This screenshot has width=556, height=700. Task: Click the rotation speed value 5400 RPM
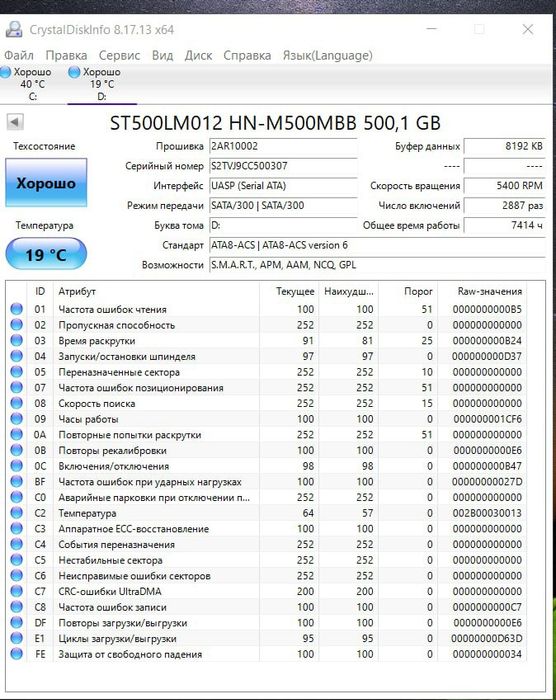(x=505, y=186)
